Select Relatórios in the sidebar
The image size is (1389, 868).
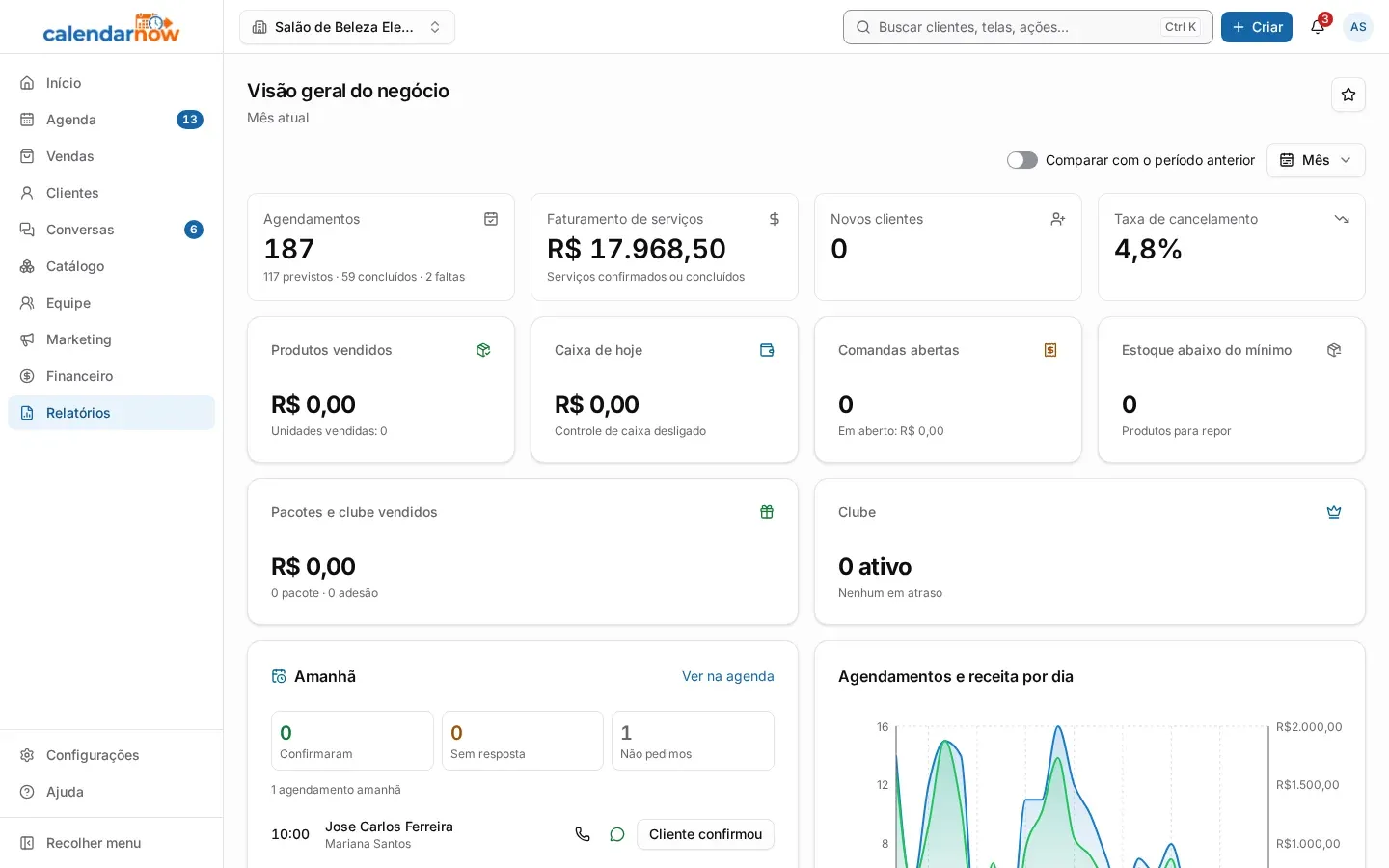tap(111, 413)
